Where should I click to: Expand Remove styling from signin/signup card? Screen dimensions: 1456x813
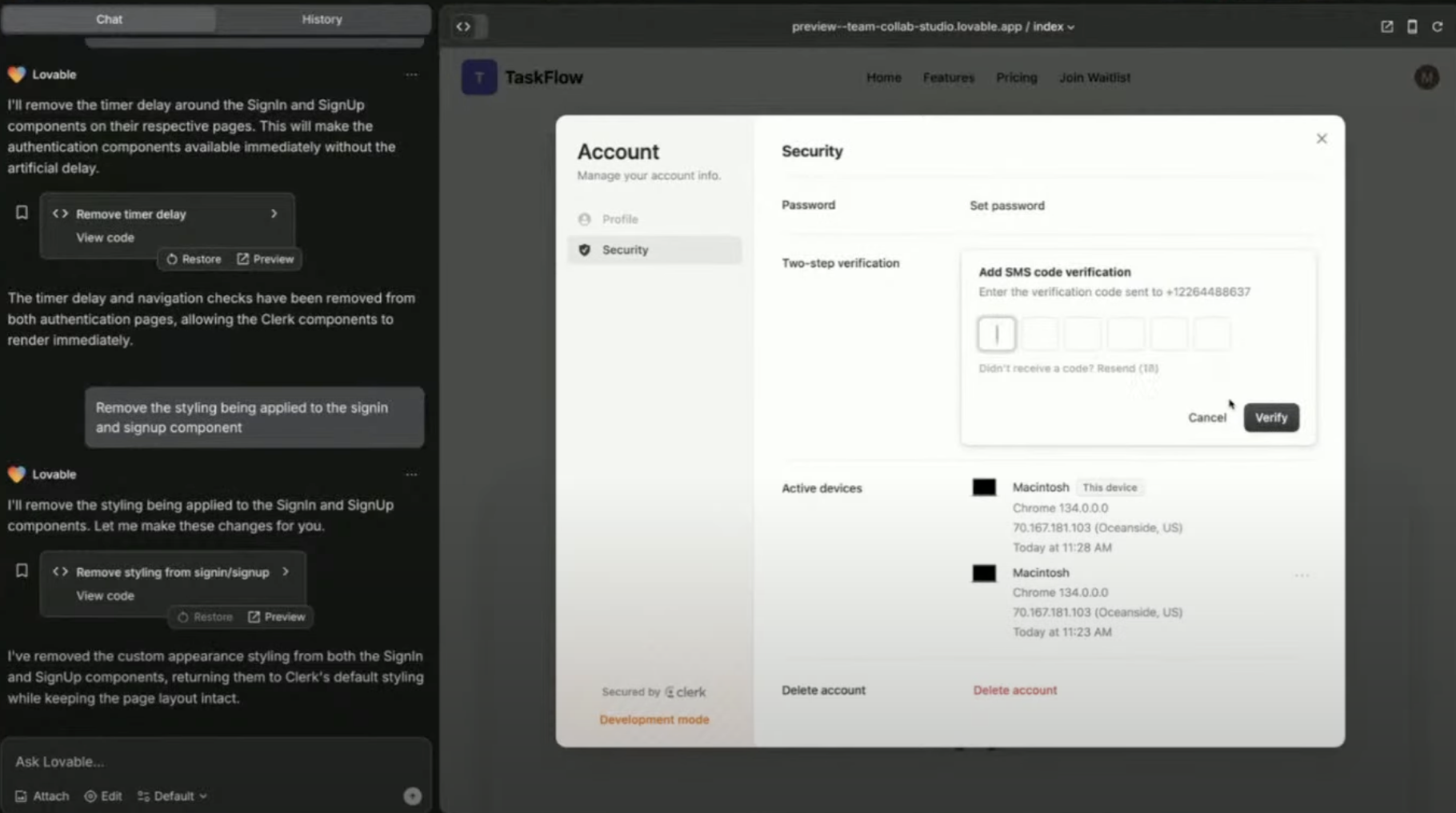[x=286, y=571]
